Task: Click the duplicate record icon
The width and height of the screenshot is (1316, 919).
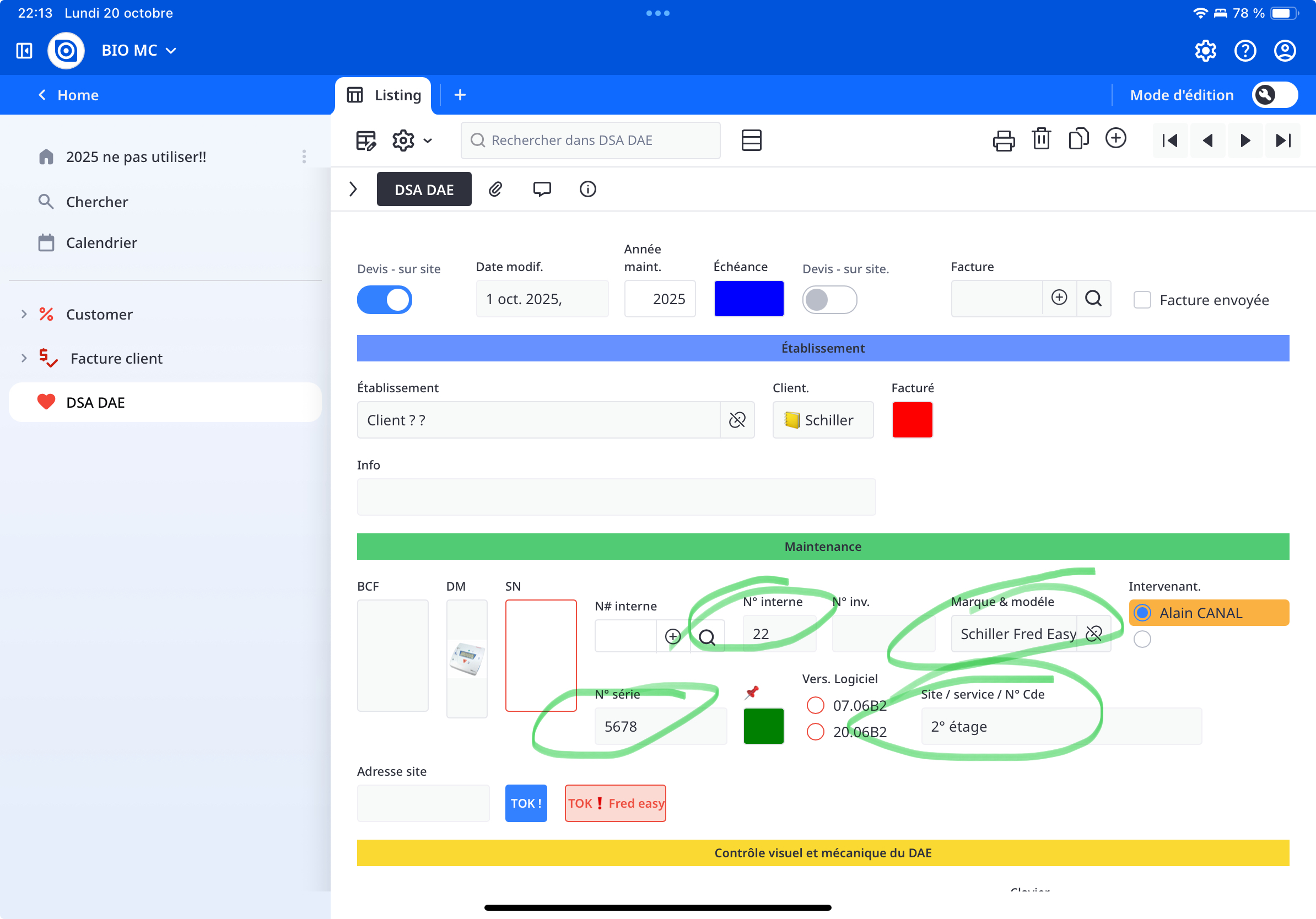Action: [x=1078, y=139]
